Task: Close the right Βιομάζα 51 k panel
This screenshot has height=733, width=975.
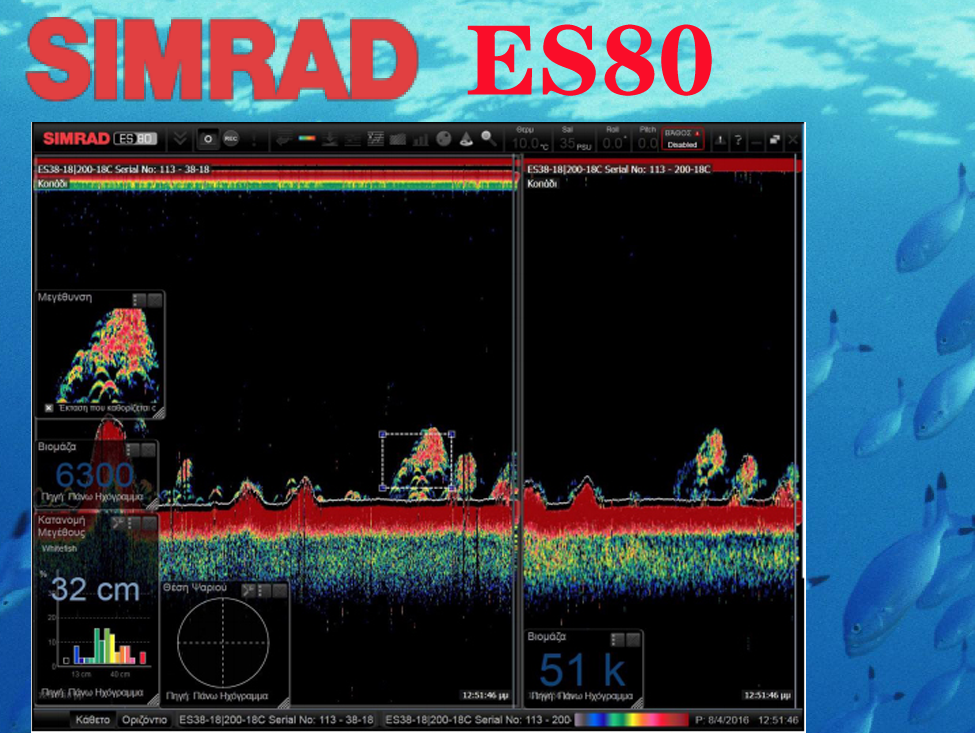Action: pyautogui.click(x=633, y=640)
